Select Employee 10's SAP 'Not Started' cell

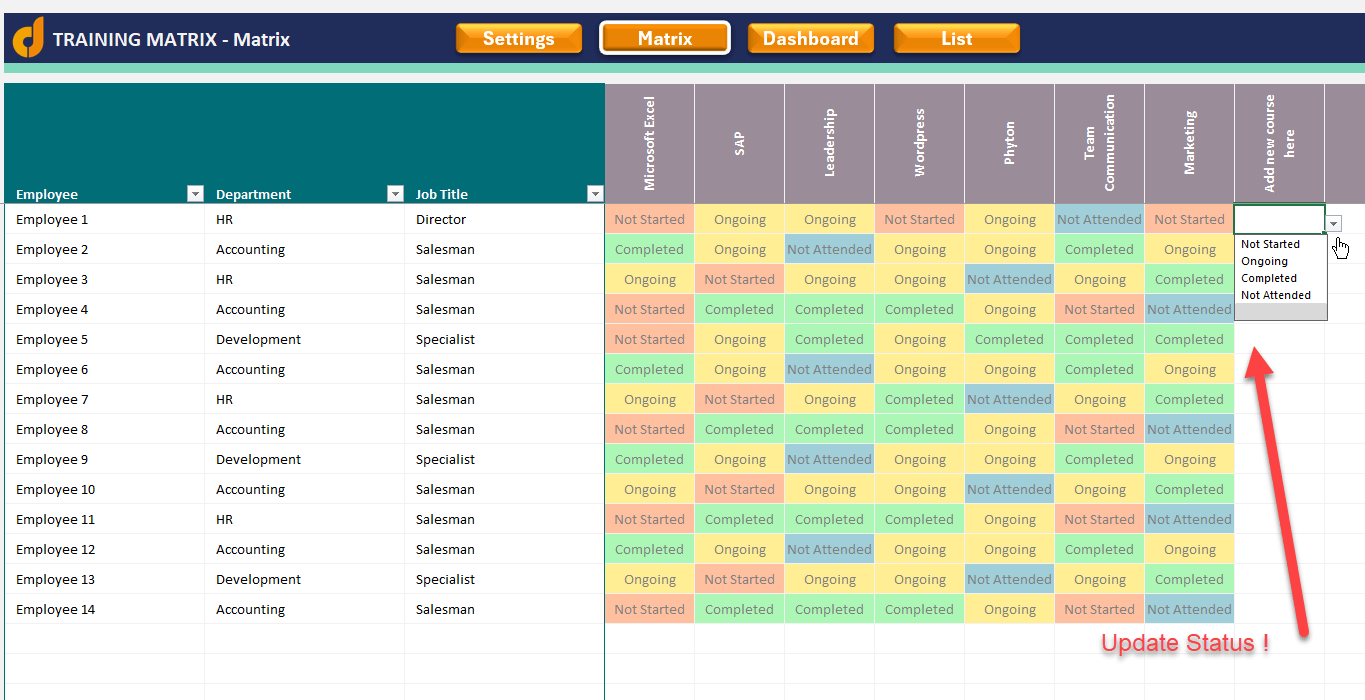pyautogui.click(x=740, y=489)
